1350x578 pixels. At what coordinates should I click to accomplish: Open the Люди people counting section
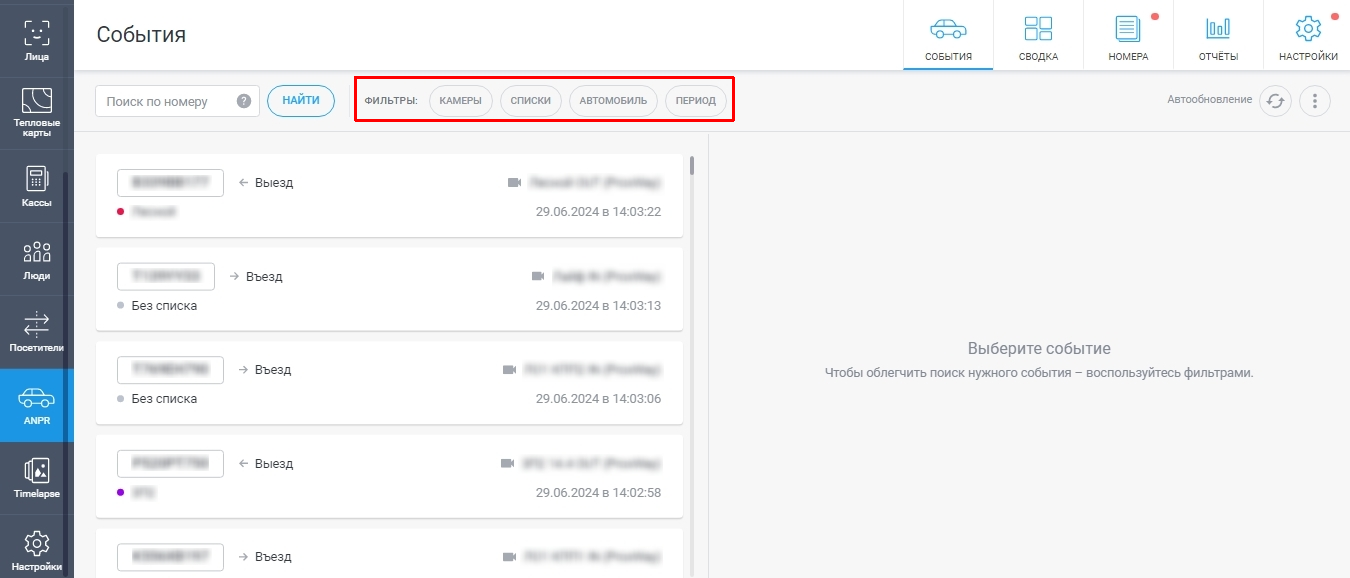tap(36, 259)
